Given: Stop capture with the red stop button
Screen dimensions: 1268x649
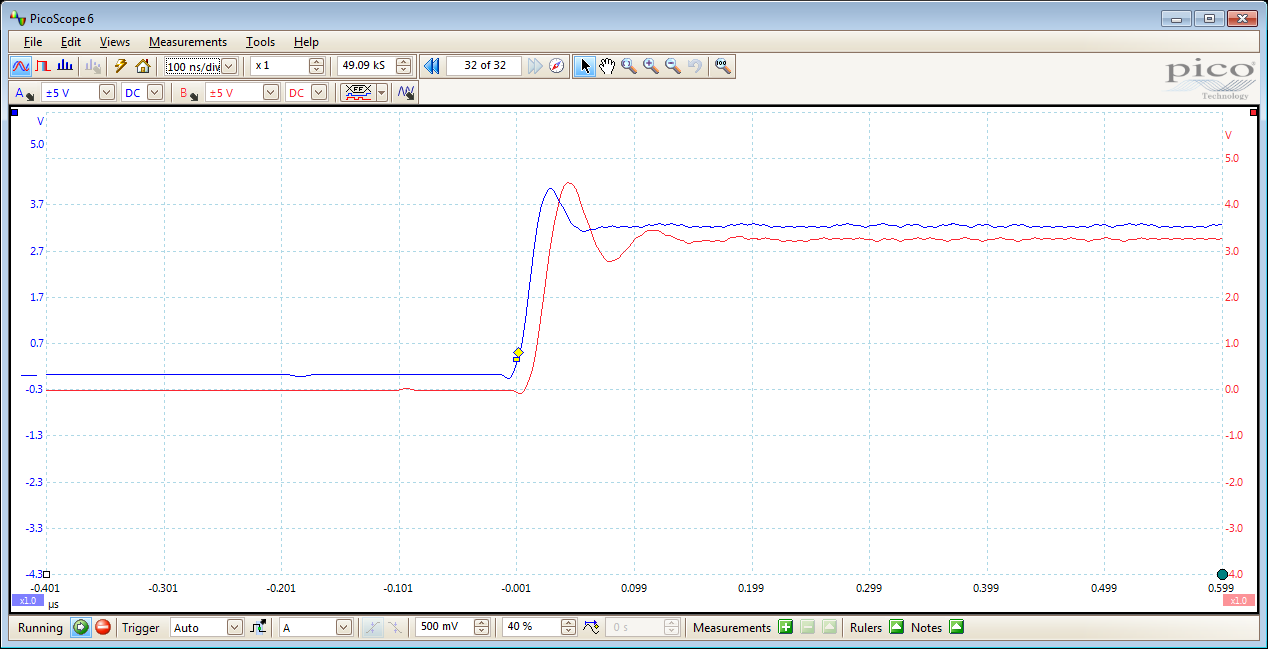Looking at the screenshot, I should (102, 627).
